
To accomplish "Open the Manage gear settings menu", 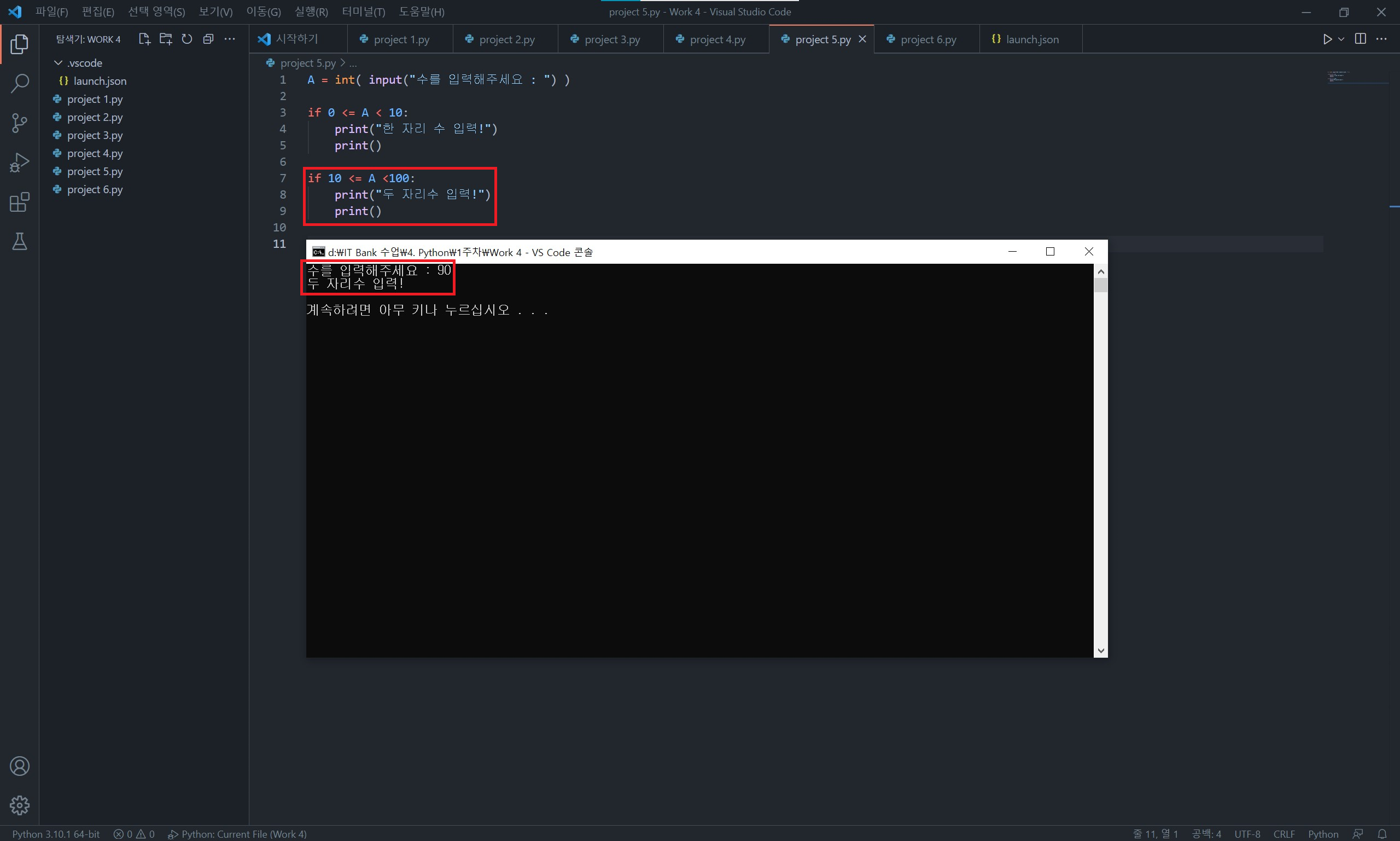I will pos(19,805).
